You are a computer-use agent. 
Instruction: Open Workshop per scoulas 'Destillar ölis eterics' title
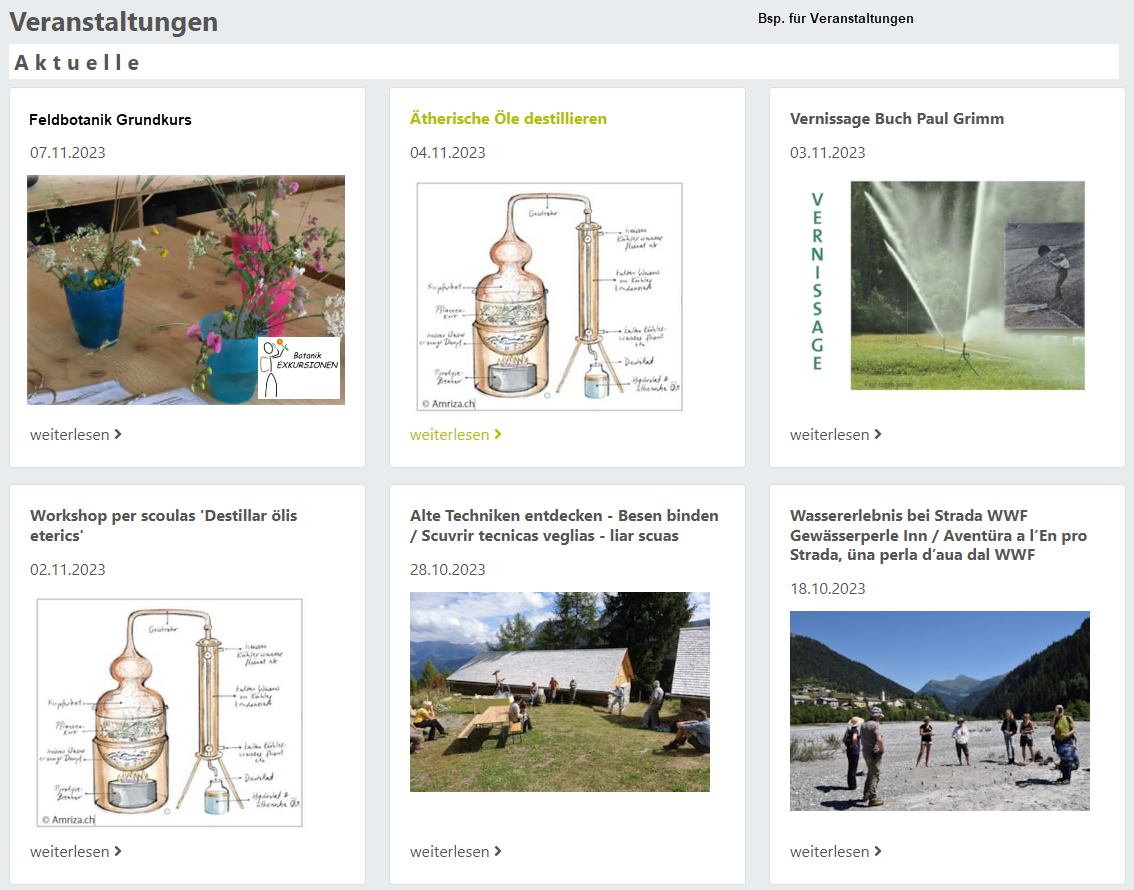[x=163, y=525]
